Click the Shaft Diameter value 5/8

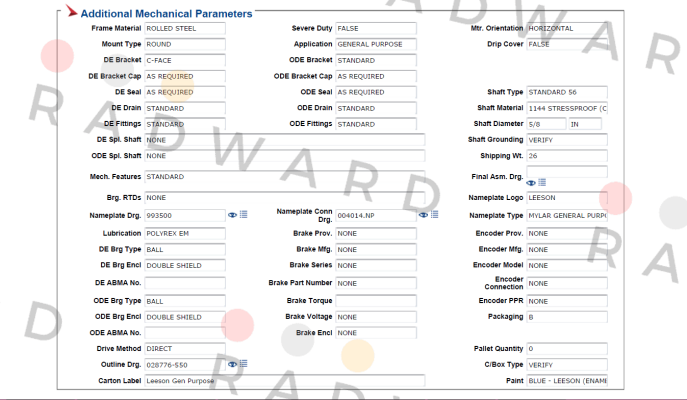tap(546, 124)
